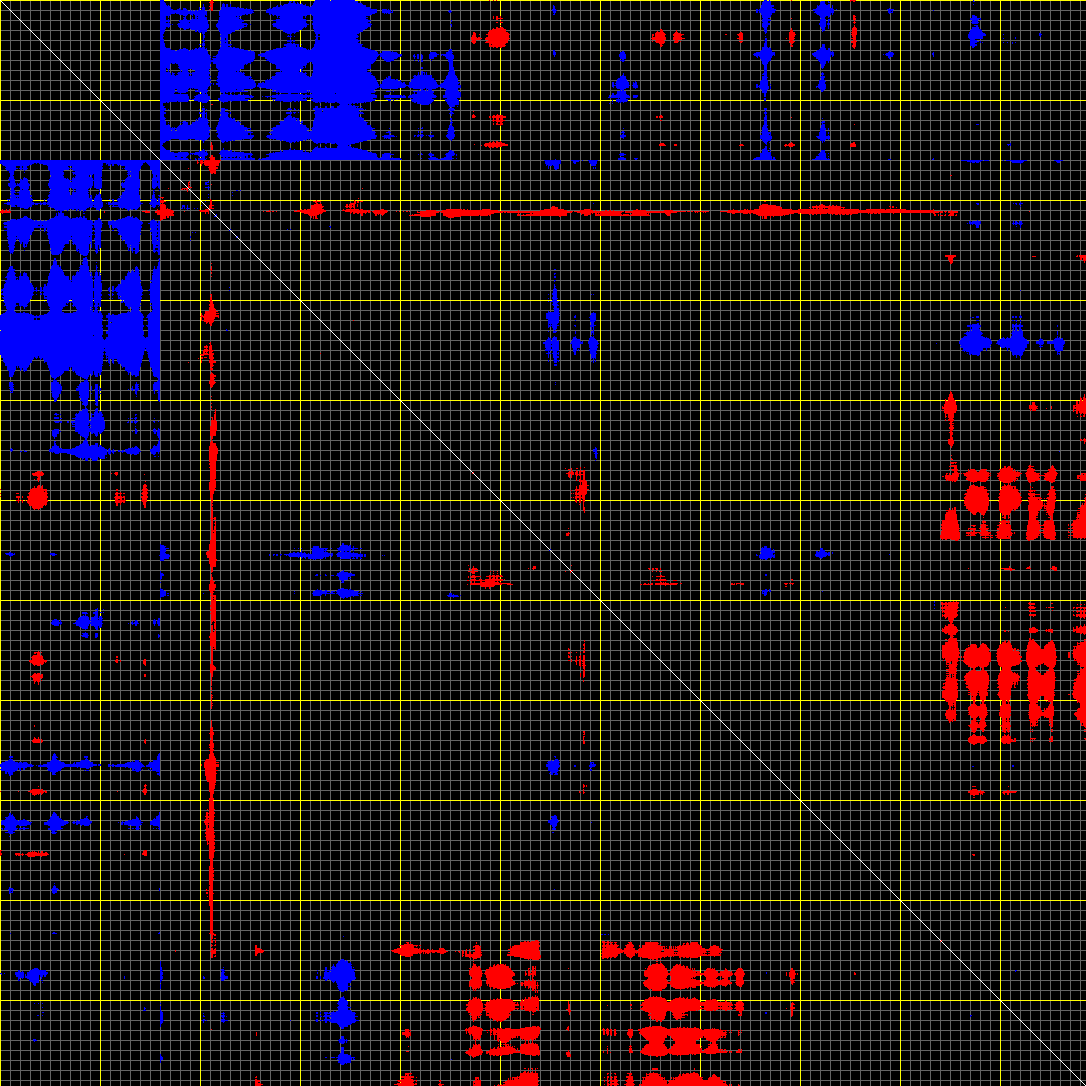Screen dimensions: 1086x1086
Task: Click the red teardrop blob topping right-edge red cluster
Action: pos(950,407)
